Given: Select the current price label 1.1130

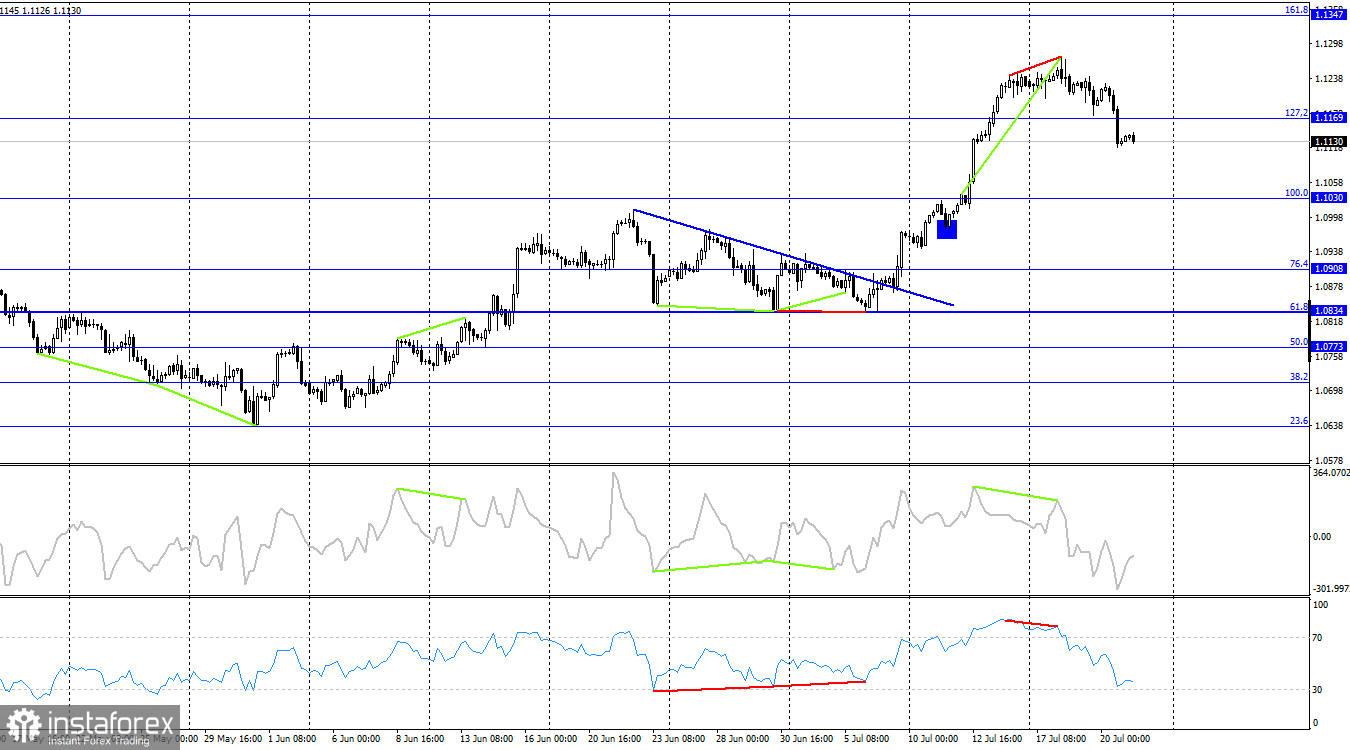Looking at the screenshot, I should pos(1329,142).
